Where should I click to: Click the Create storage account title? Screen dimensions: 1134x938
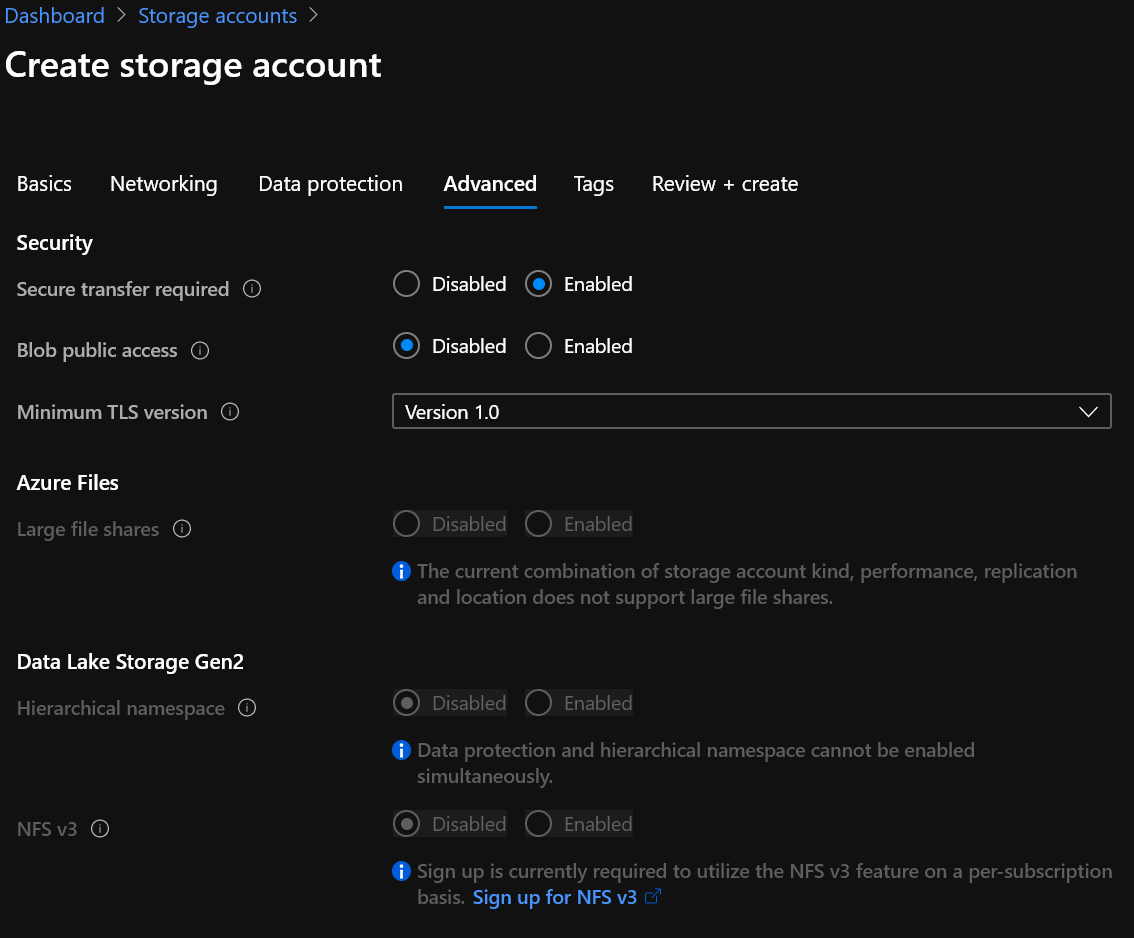coord(193,65)
